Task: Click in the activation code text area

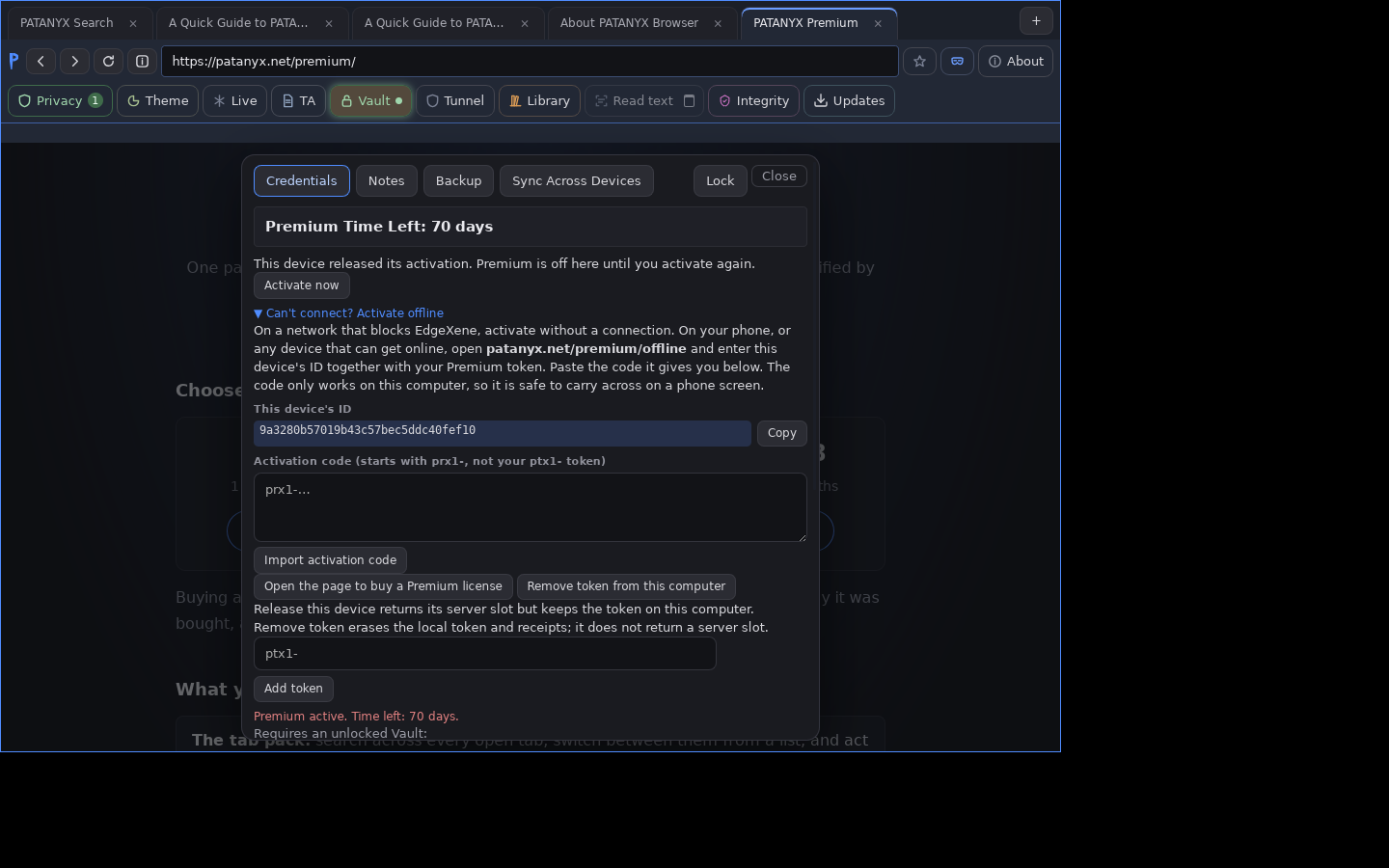Action: point(530,507)
